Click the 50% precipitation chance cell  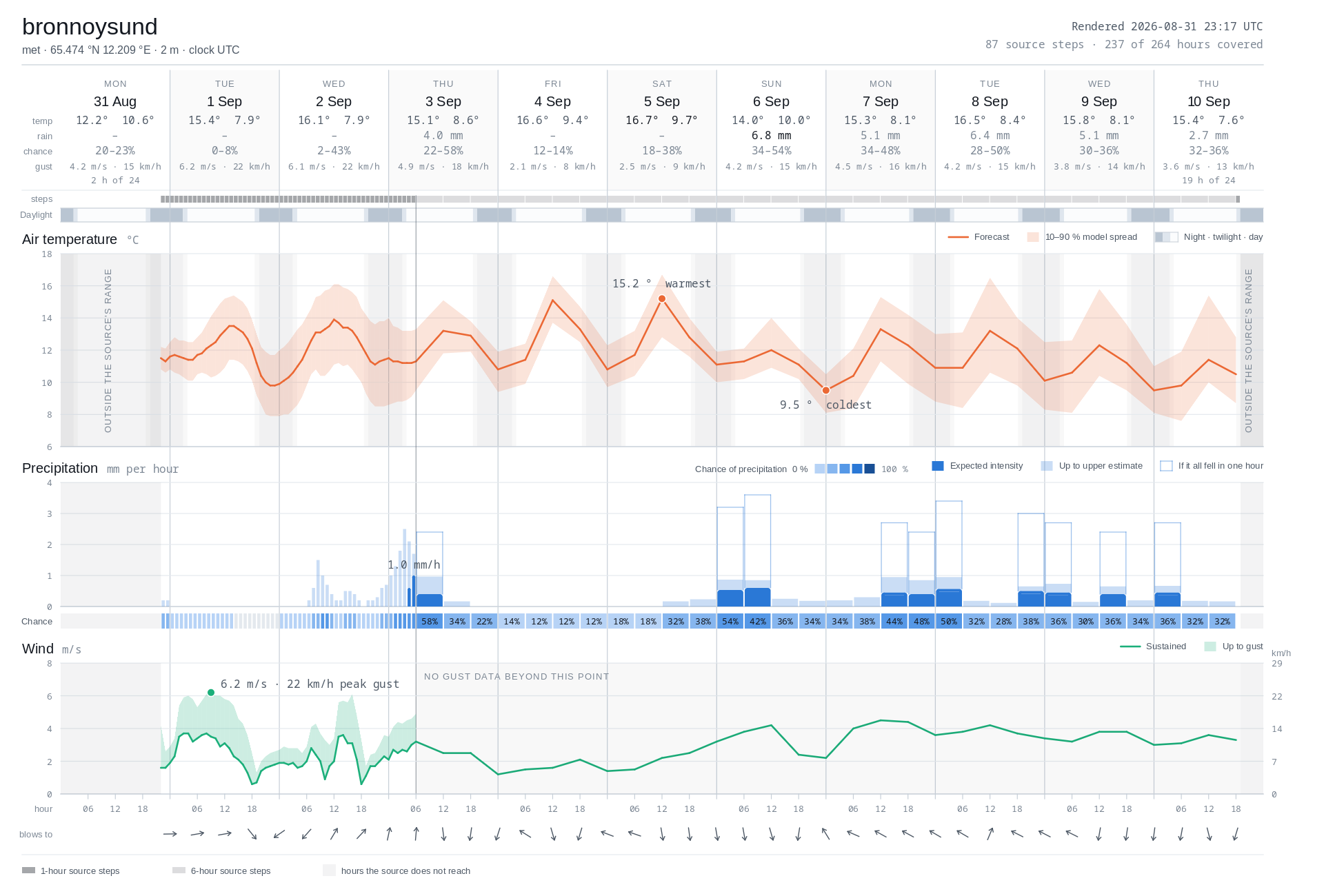point(949,621)
